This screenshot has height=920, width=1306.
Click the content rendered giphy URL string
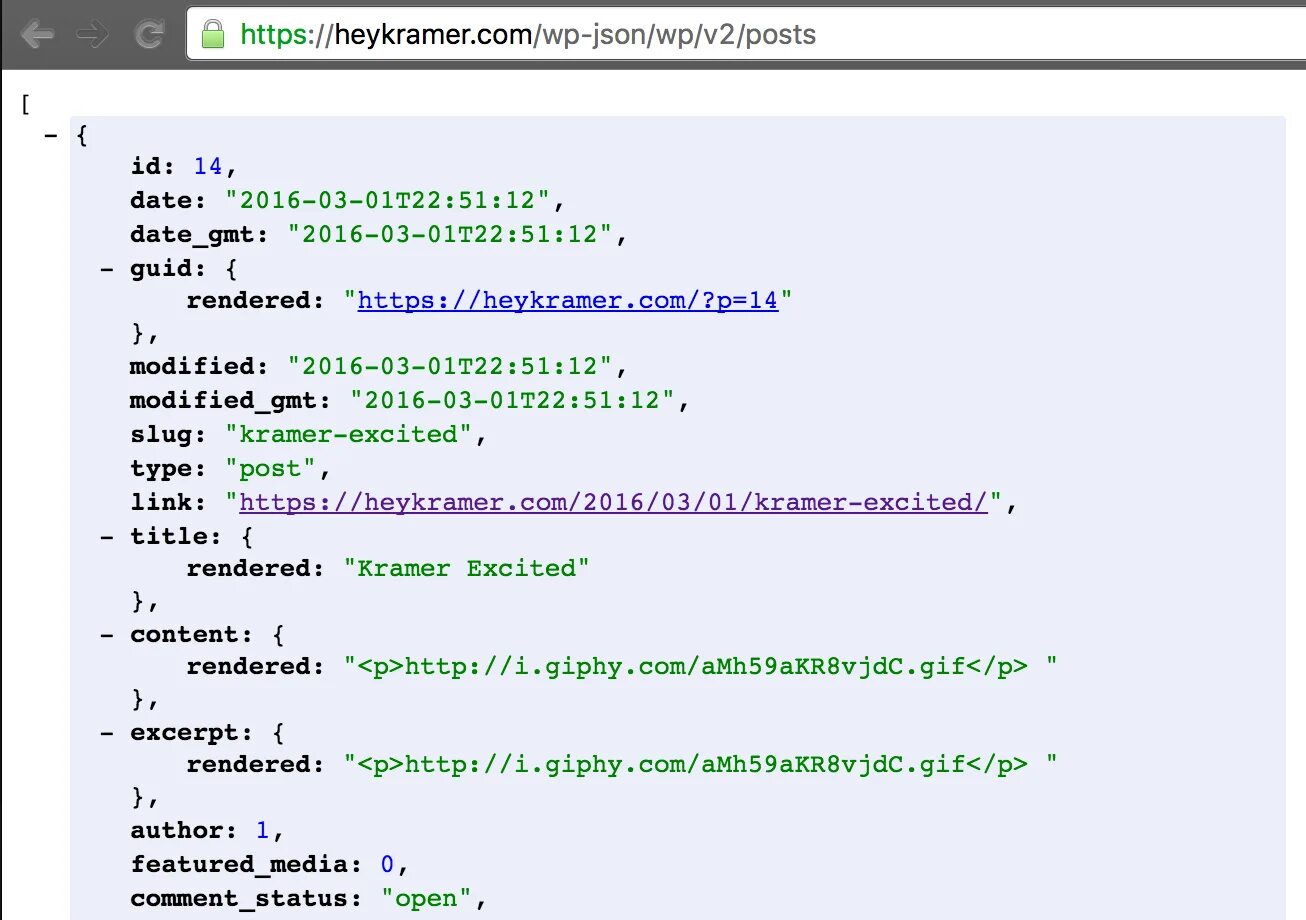point(701,666)
